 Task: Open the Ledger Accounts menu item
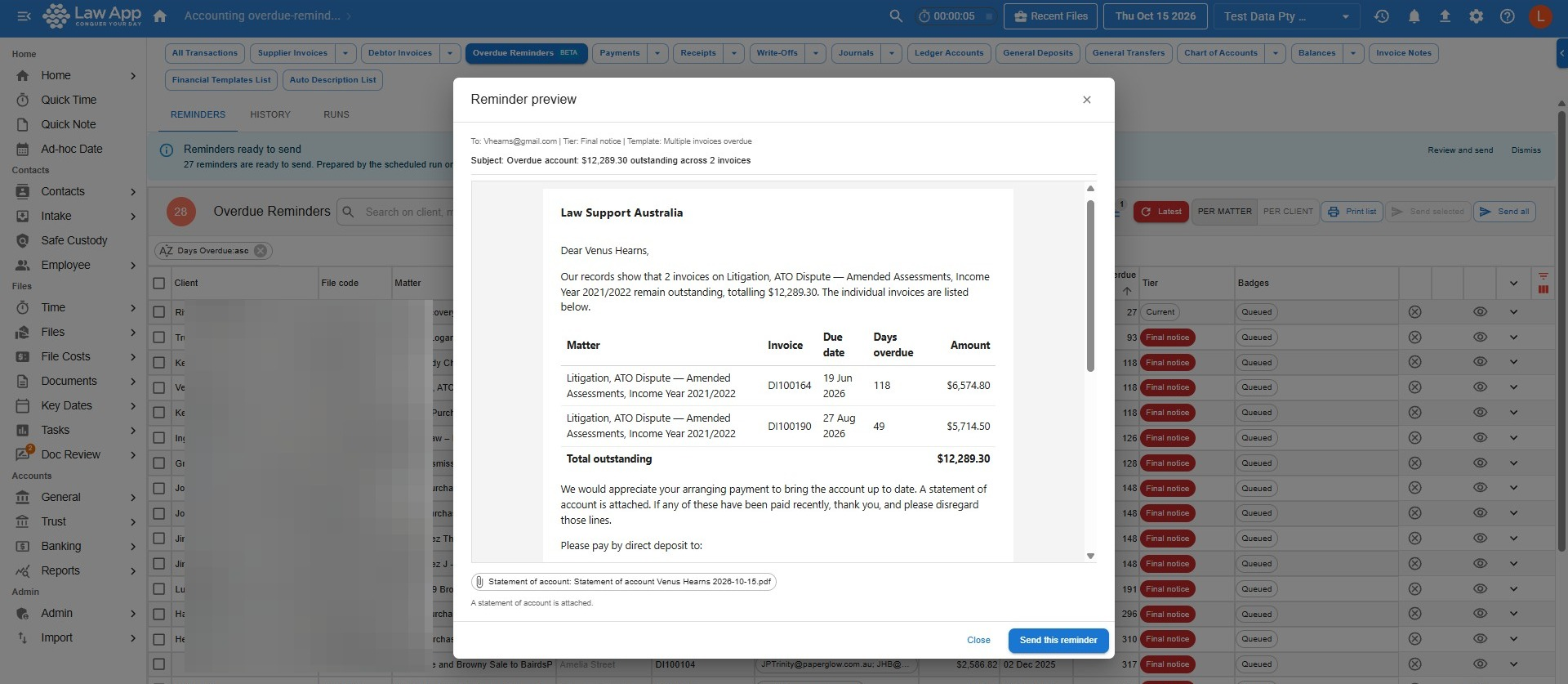click(949, 53)
